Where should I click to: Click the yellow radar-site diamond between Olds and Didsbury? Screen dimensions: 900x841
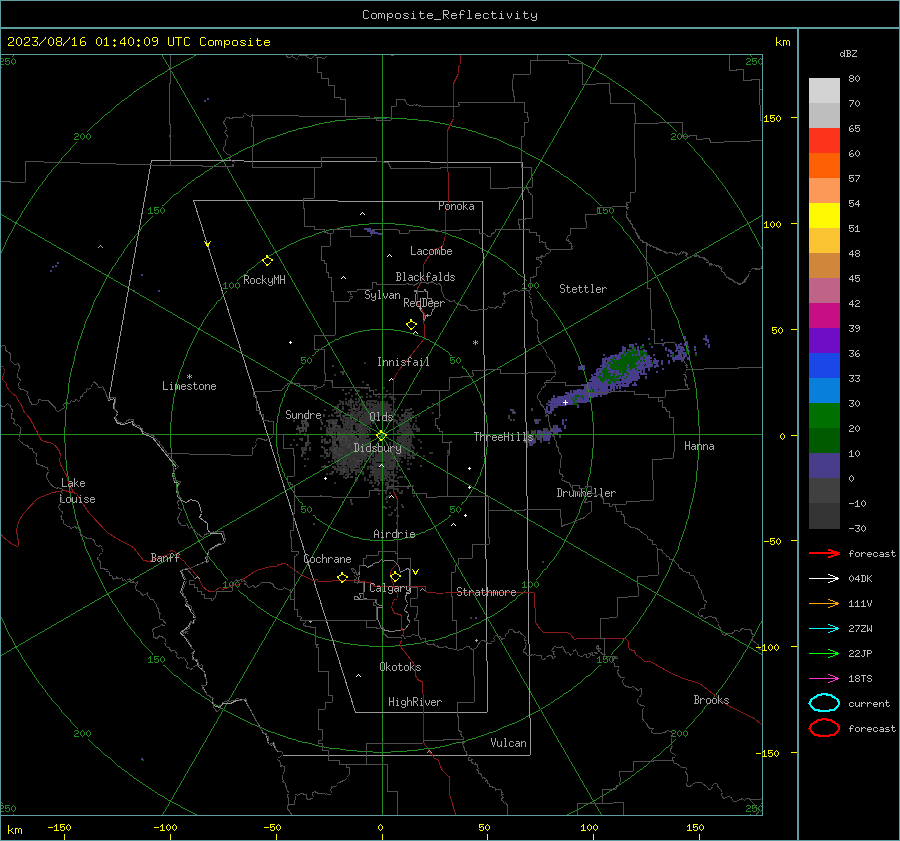pos(382,435)
